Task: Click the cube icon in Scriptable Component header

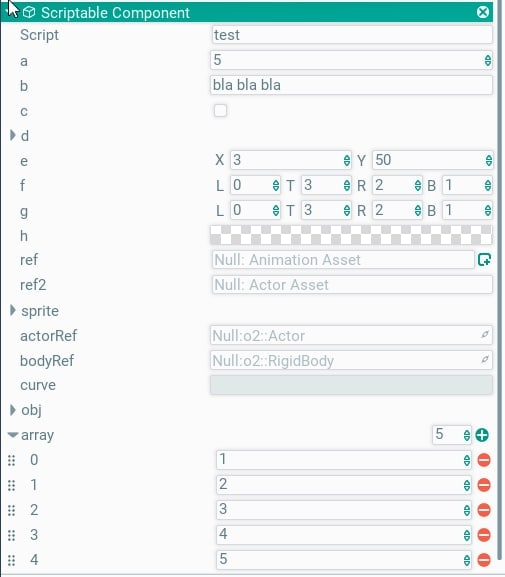Action: coord(29,13)
